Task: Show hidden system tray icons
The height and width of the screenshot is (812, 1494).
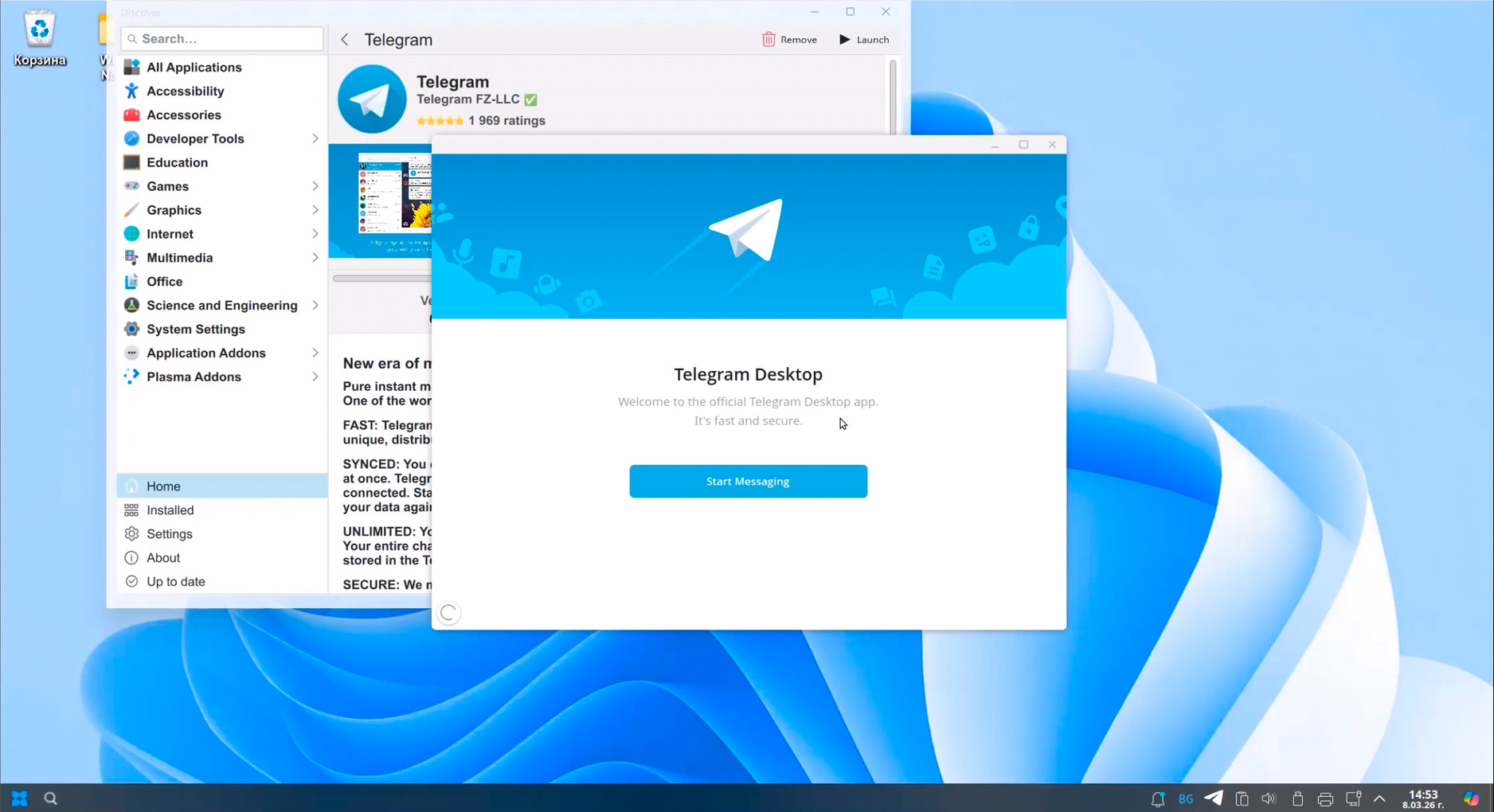Action: point(1380,798)
